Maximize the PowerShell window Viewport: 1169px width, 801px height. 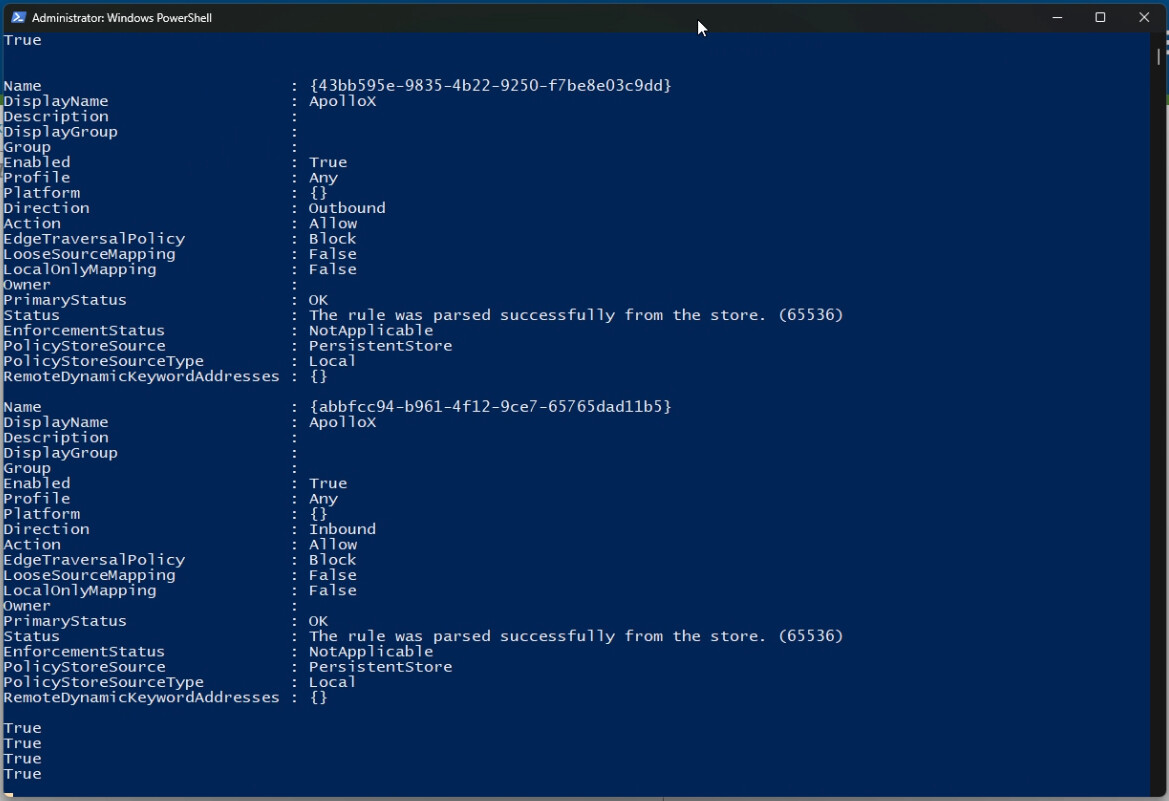pos(1100,17)
